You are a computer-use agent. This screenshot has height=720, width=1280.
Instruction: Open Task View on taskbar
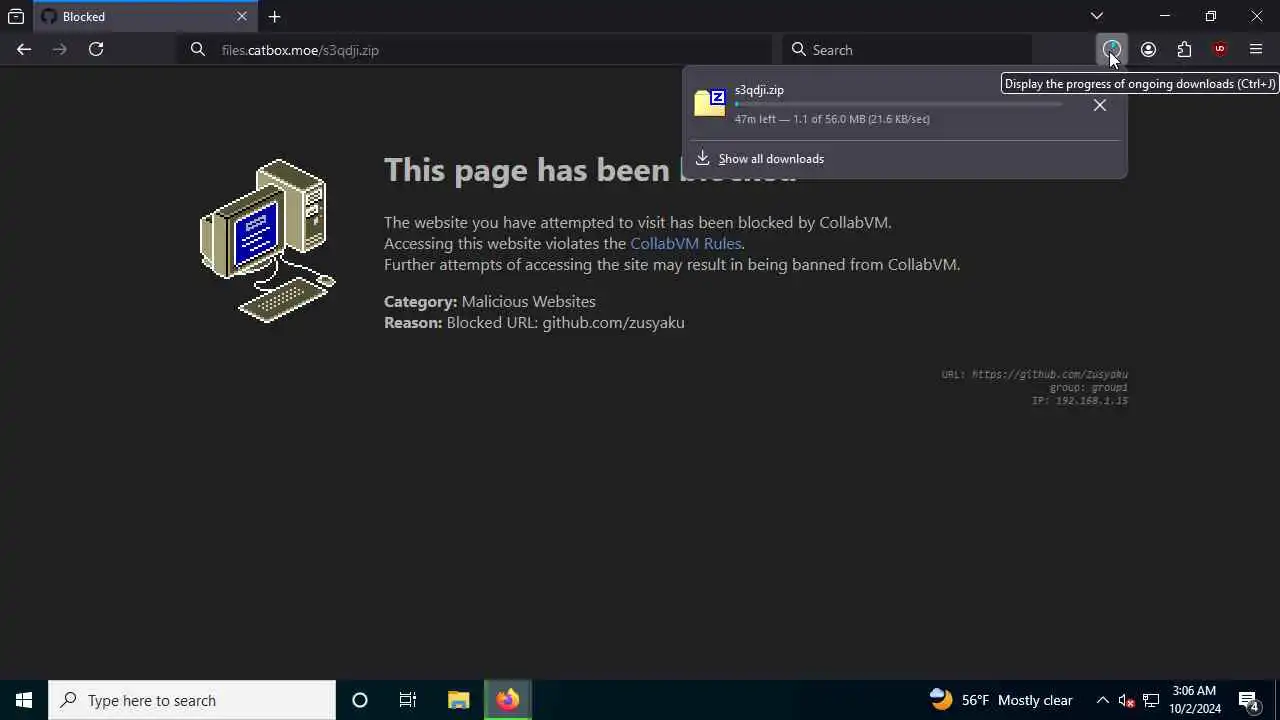point(408,700)
